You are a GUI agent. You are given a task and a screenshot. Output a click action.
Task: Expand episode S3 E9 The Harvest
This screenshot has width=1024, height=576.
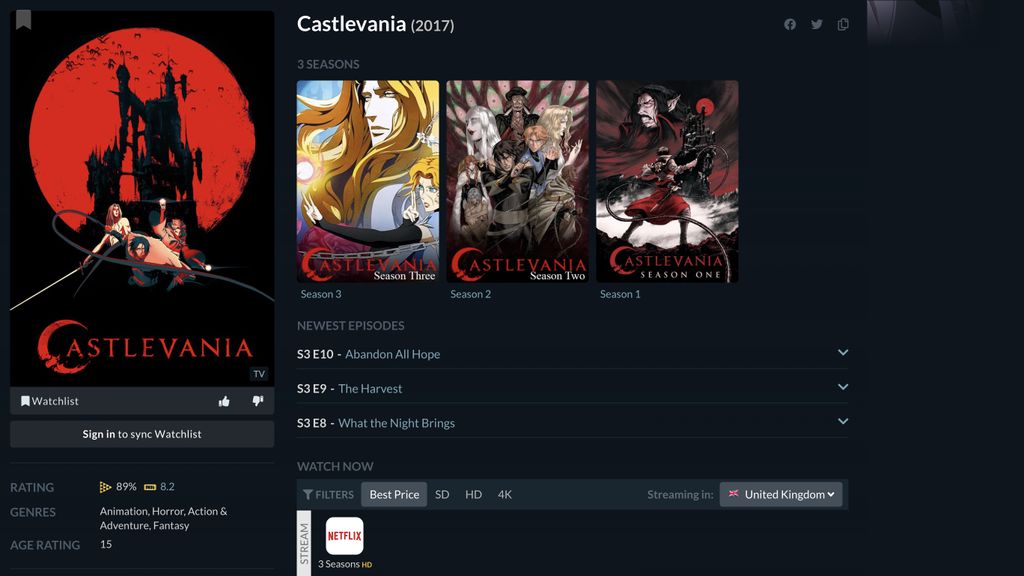[843, 388]
